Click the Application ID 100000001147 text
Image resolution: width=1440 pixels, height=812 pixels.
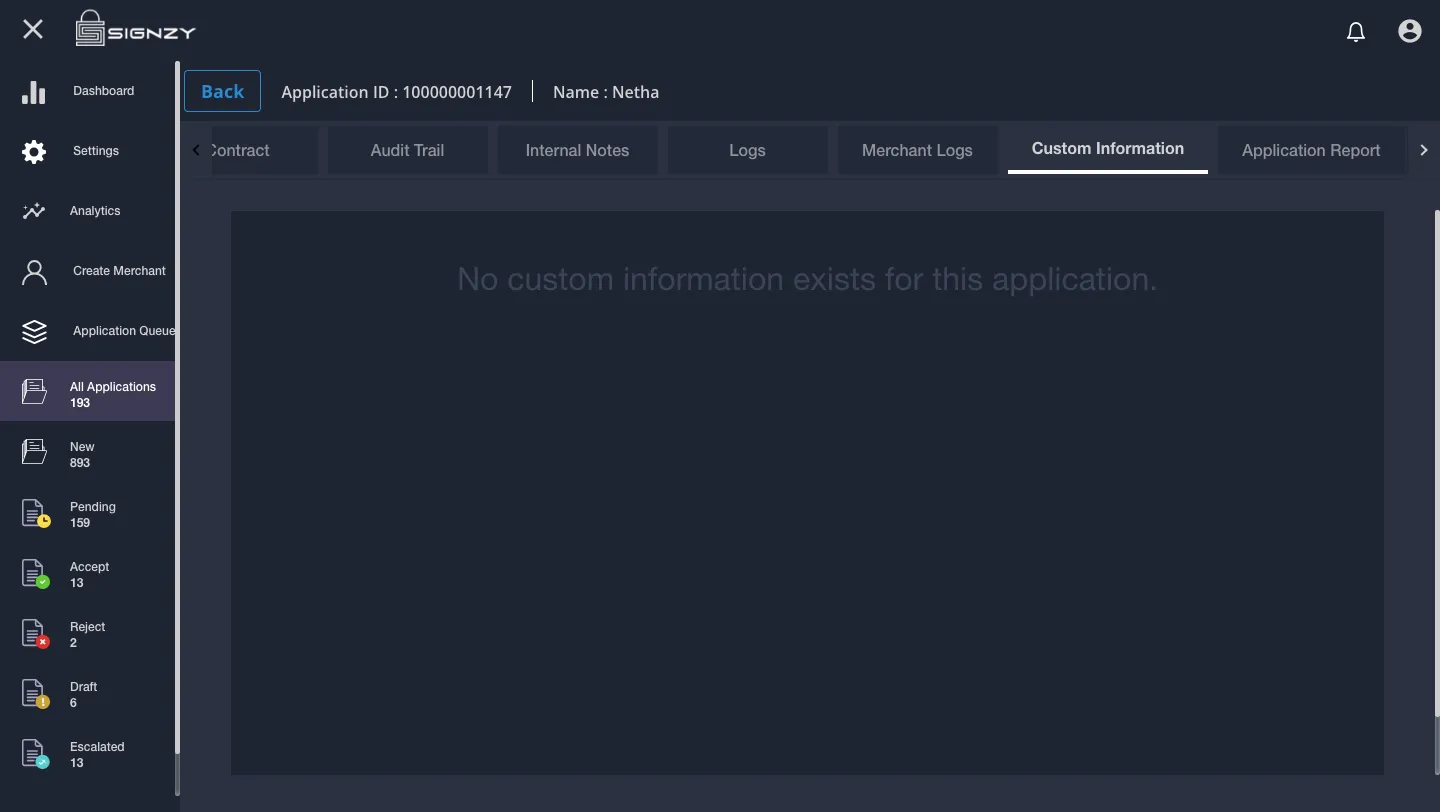coord(396,92)
